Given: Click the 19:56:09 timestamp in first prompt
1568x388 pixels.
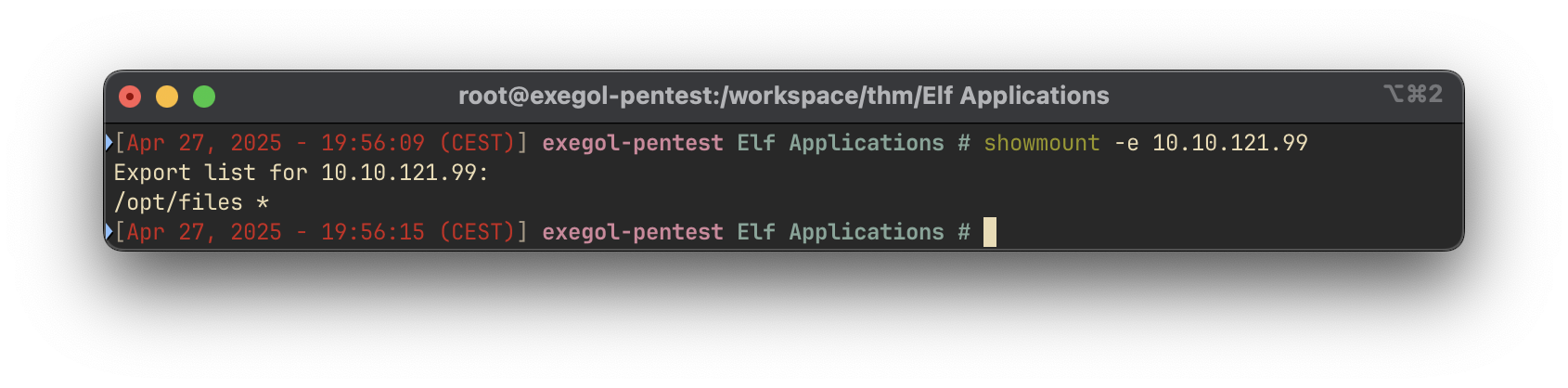Looking at the screenshot, I should [x=373, y=143].
